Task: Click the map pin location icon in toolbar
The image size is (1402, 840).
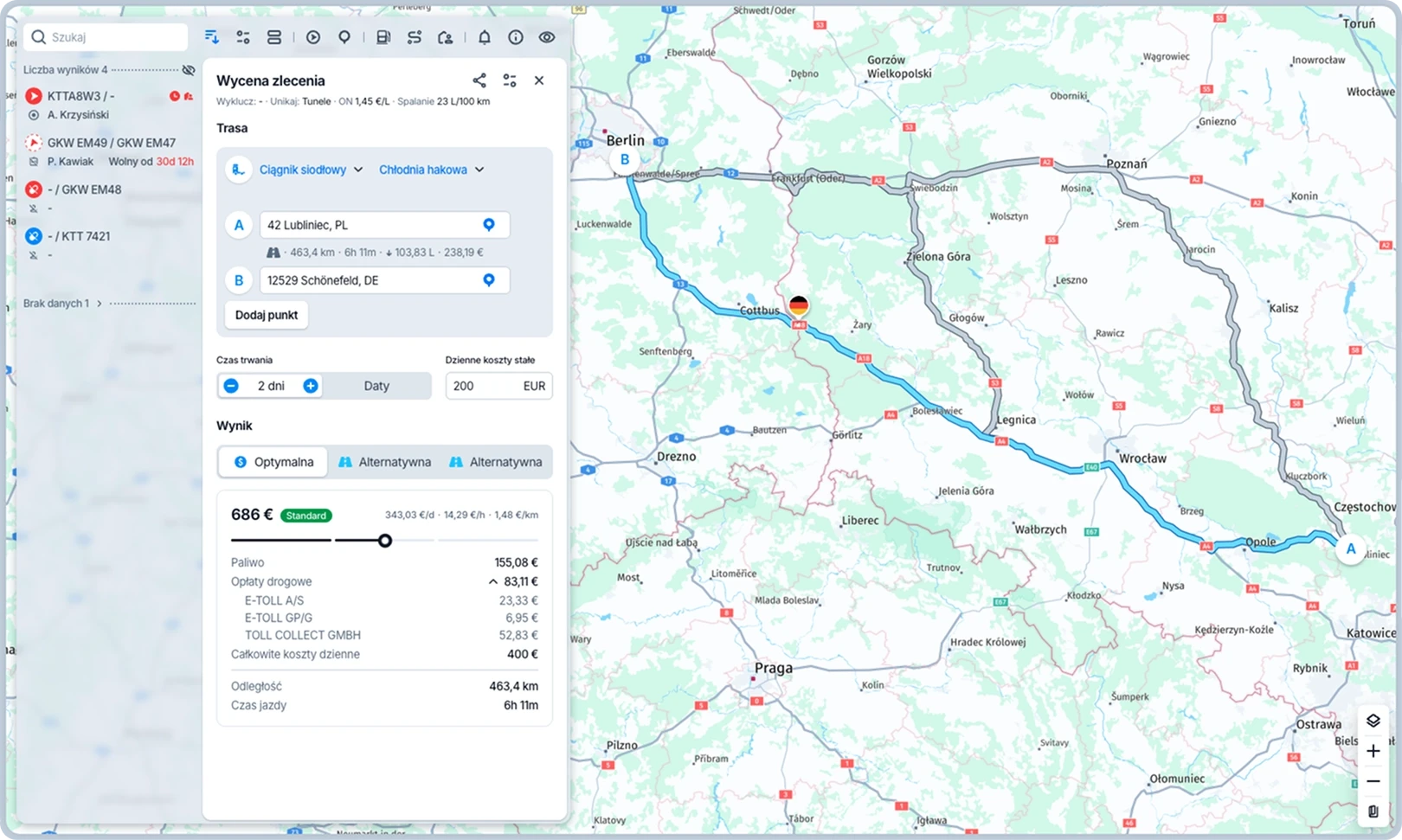Action: (344, 37)
